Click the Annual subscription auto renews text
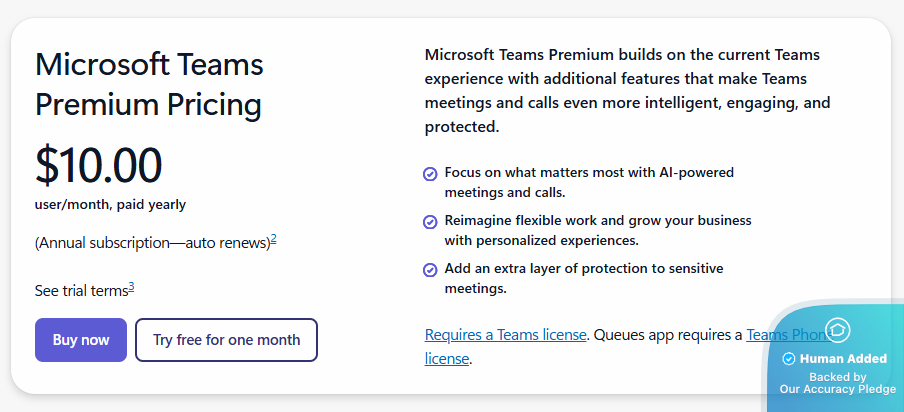Screen dimensions: 904x412 point(152,242)
